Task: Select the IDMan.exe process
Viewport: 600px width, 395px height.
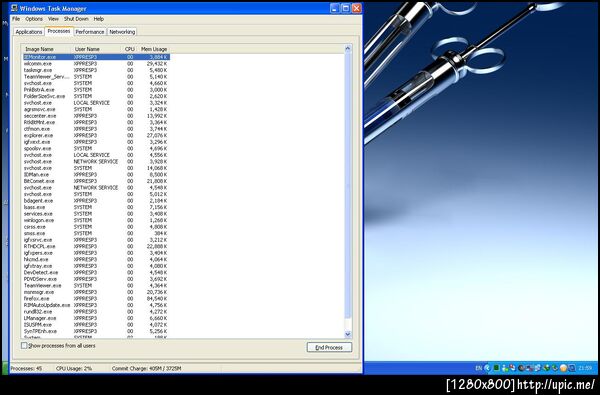Action: click(x=96, y=175)
